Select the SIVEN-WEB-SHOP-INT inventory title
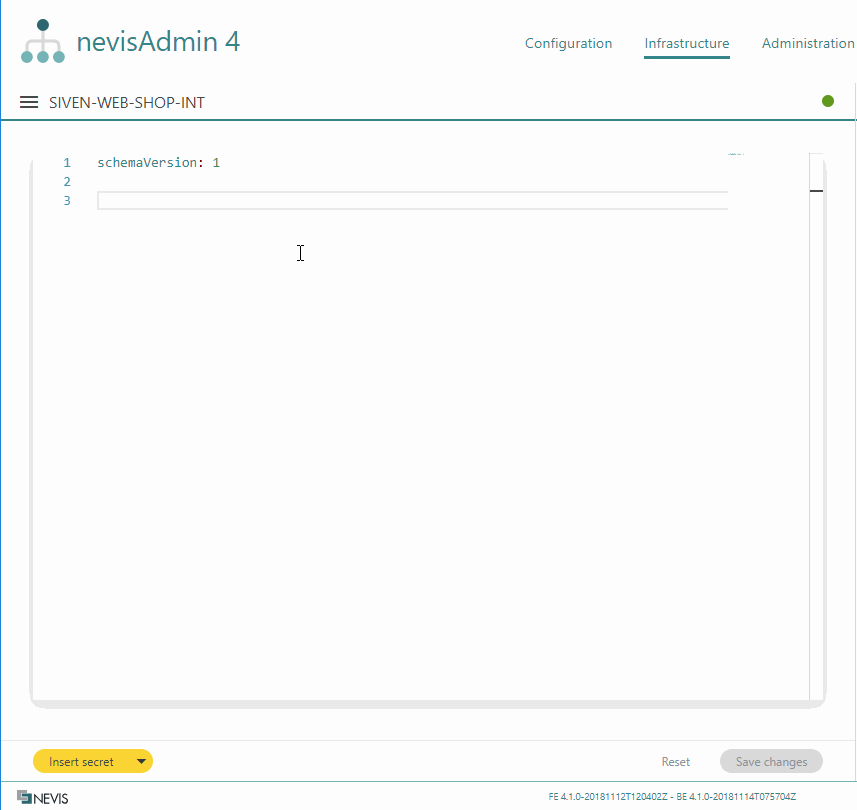This screenshot has width=857, height=810. [x=127, y=102]
